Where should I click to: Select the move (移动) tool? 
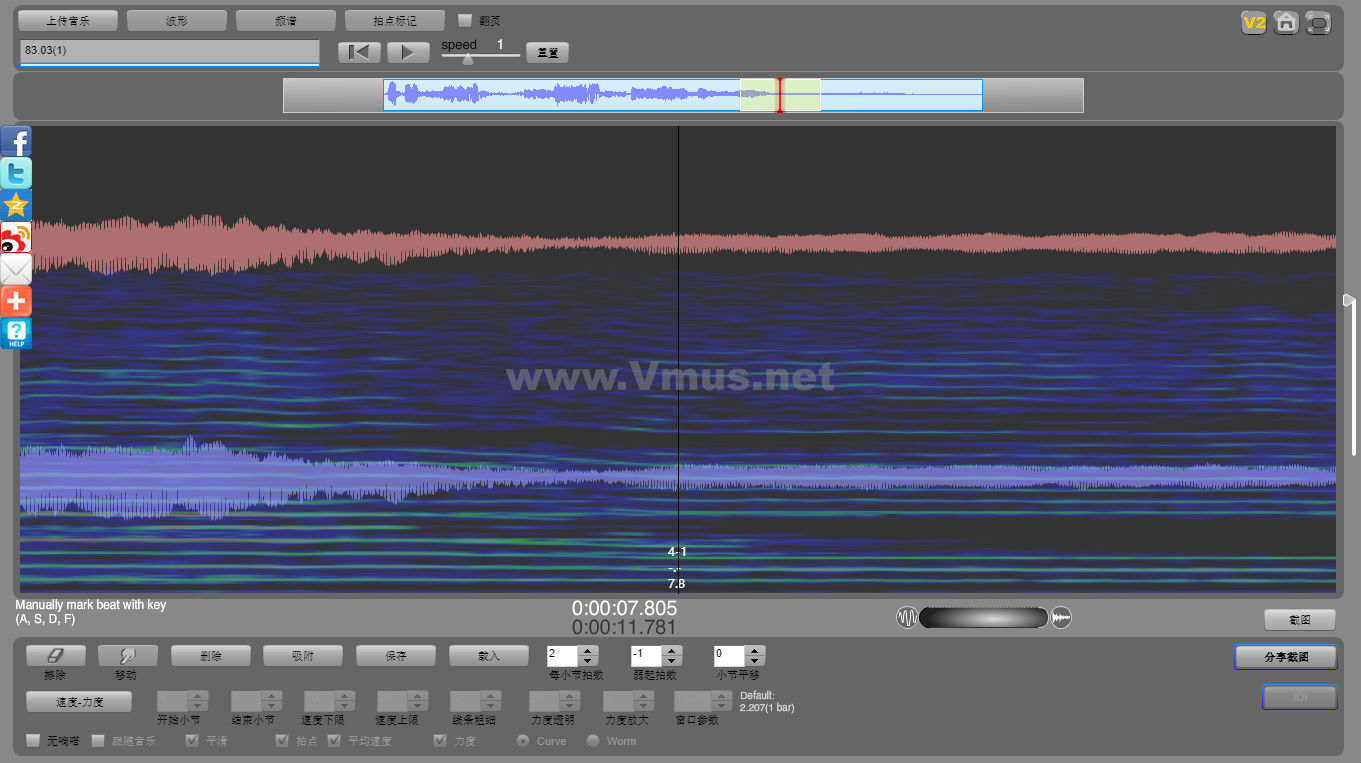(x=127, y=656)
